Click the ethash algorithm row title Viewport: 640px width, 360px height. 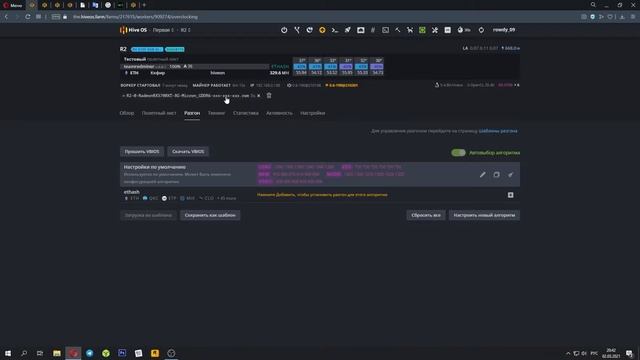coord(131,192)
